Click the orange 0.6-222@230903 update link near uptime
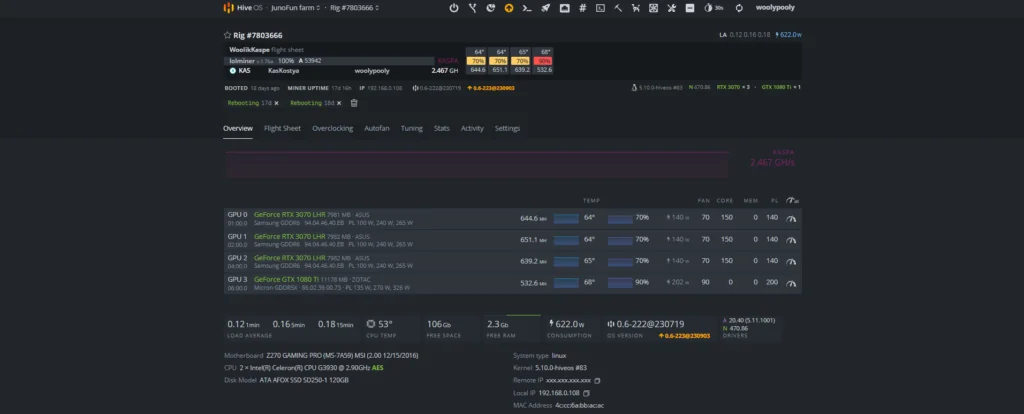This screenshot has height=414, width=1024. click(x=491, y=88)
